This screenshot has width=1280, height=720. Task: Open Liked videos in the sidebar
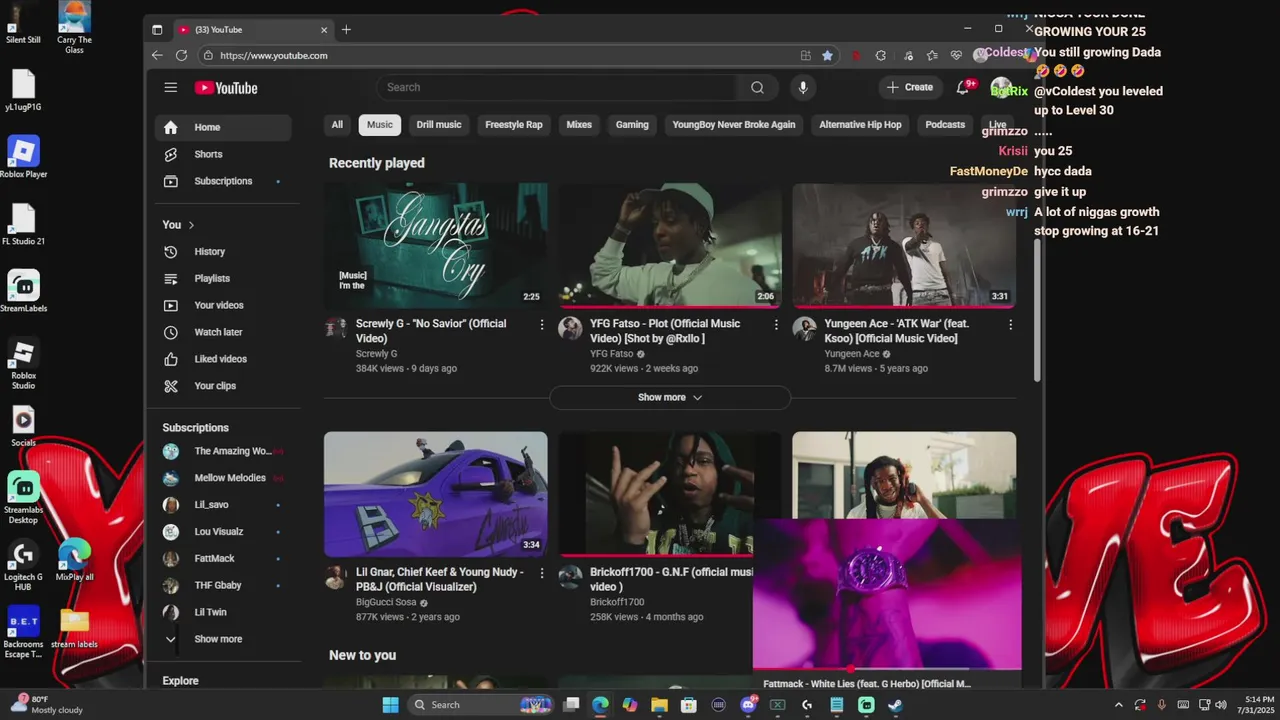click(222, 359)
